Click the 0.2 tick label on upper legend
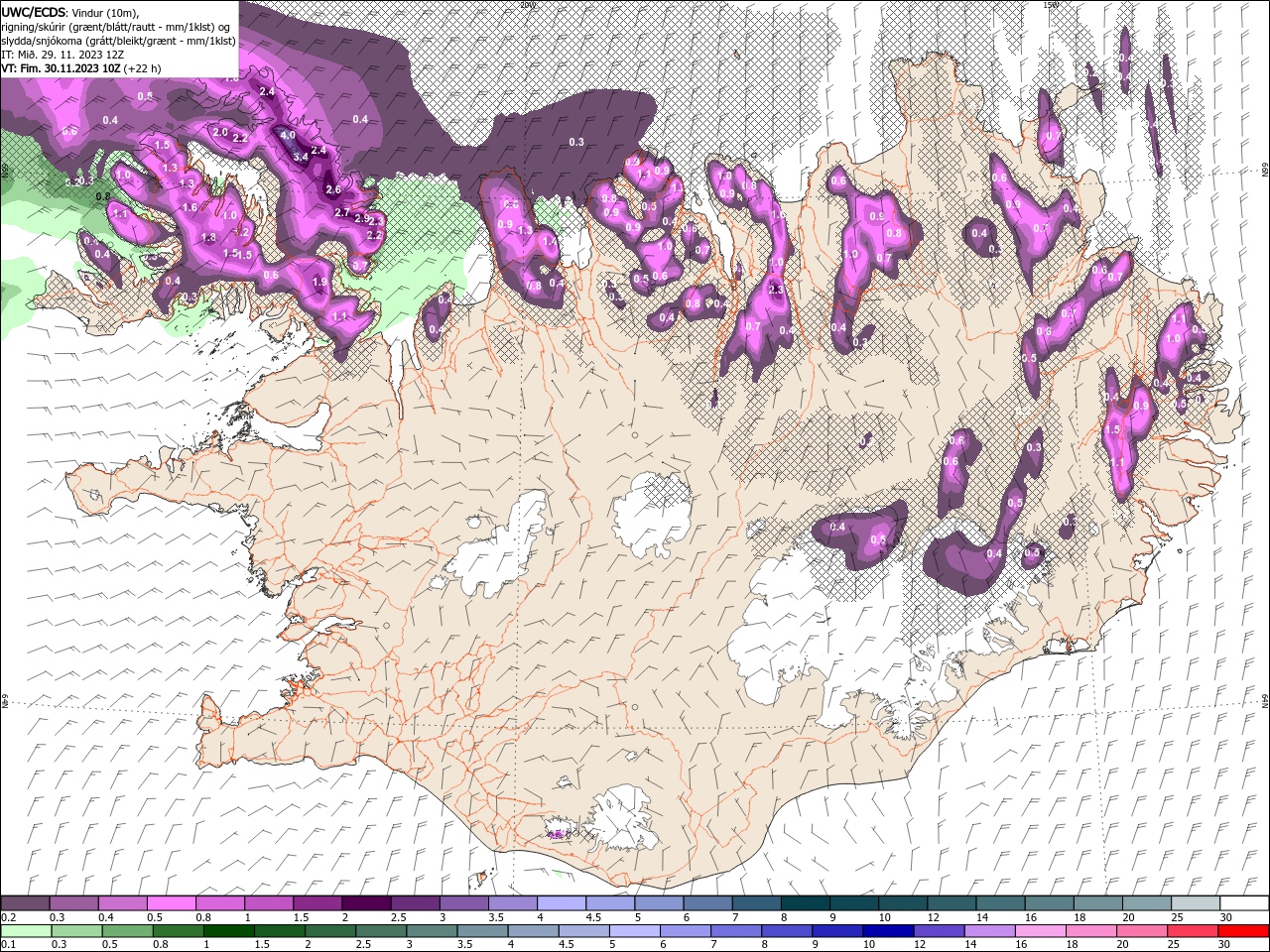This screenshot has width=1270, height=952. [x=8, y=917]
